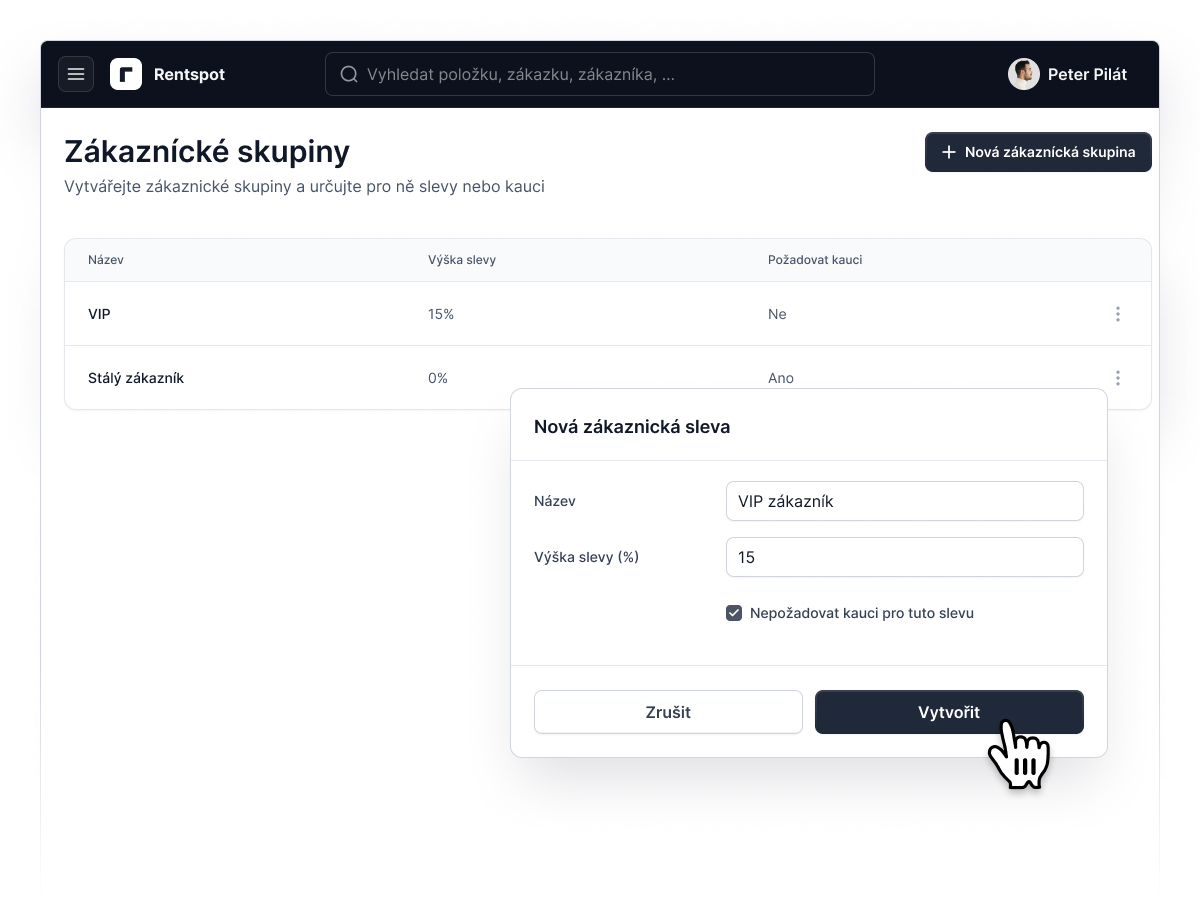This screenshot has width=1200, height=900.
Task: Open the hamburger menu
Action: [76, 74]
